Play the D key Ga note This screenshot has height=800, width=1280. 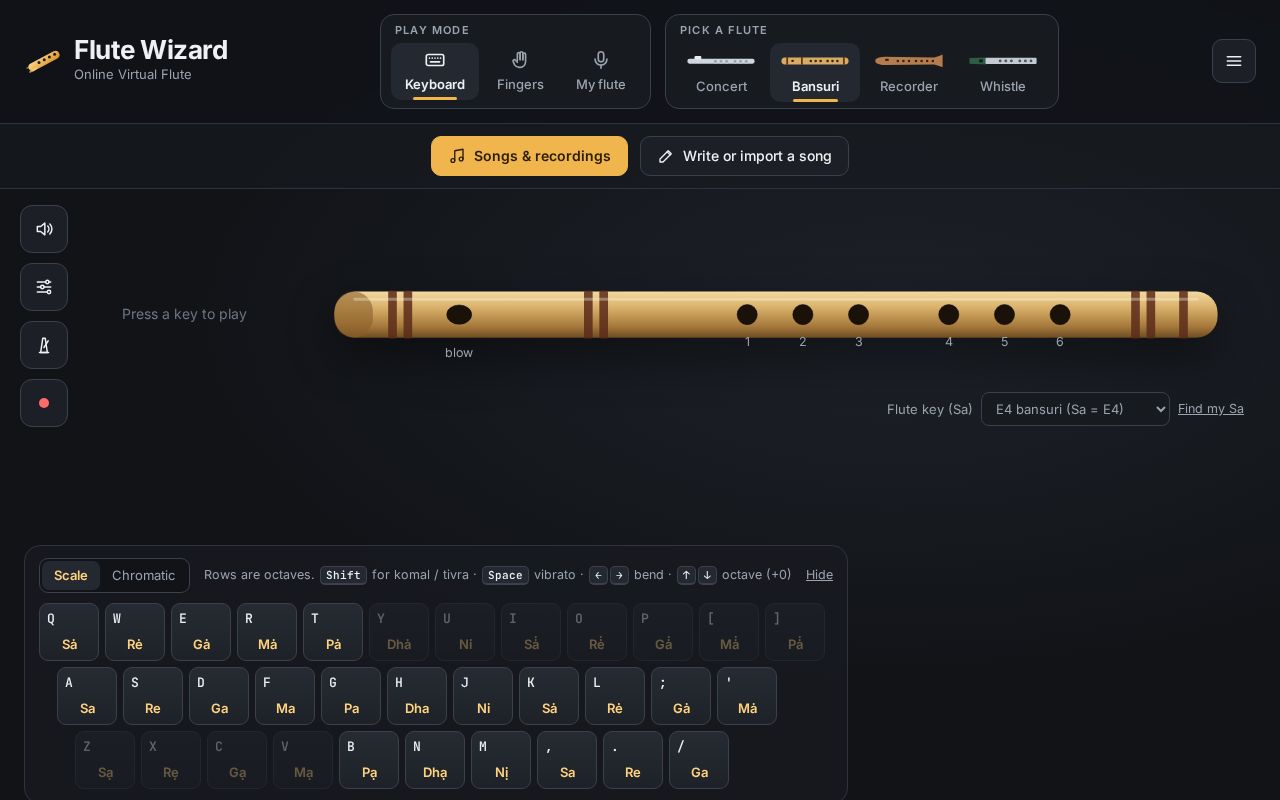tap(219, 696)
